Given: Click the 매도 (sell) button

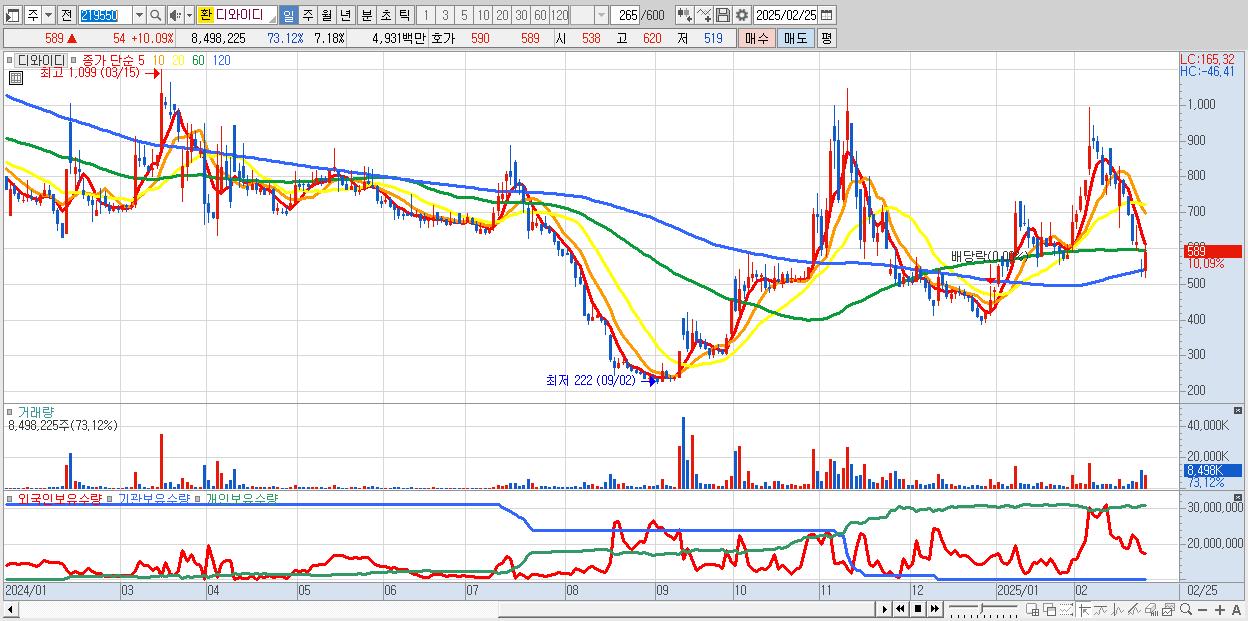Looking at the screenshot, I should (x=796, y=38).
